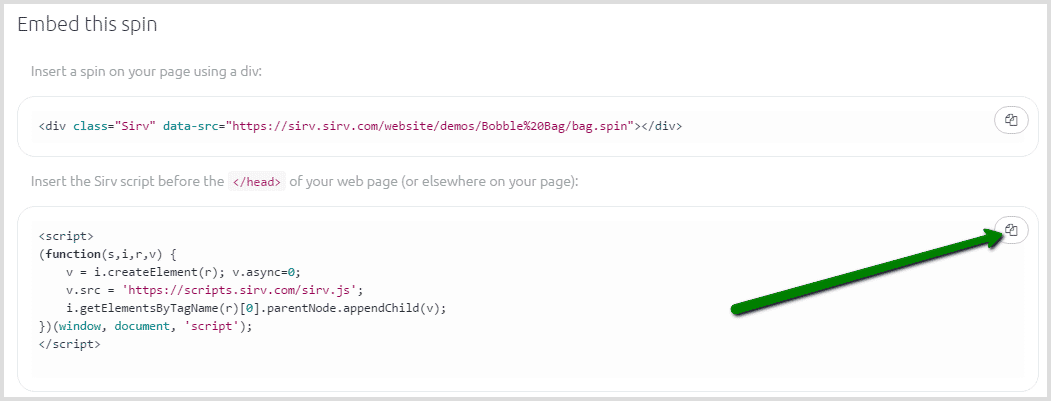The height and width of the screenshot is (401, 1051).
Task: Click 'Insert the Sirv script before the' text
Action: point(127,182)
